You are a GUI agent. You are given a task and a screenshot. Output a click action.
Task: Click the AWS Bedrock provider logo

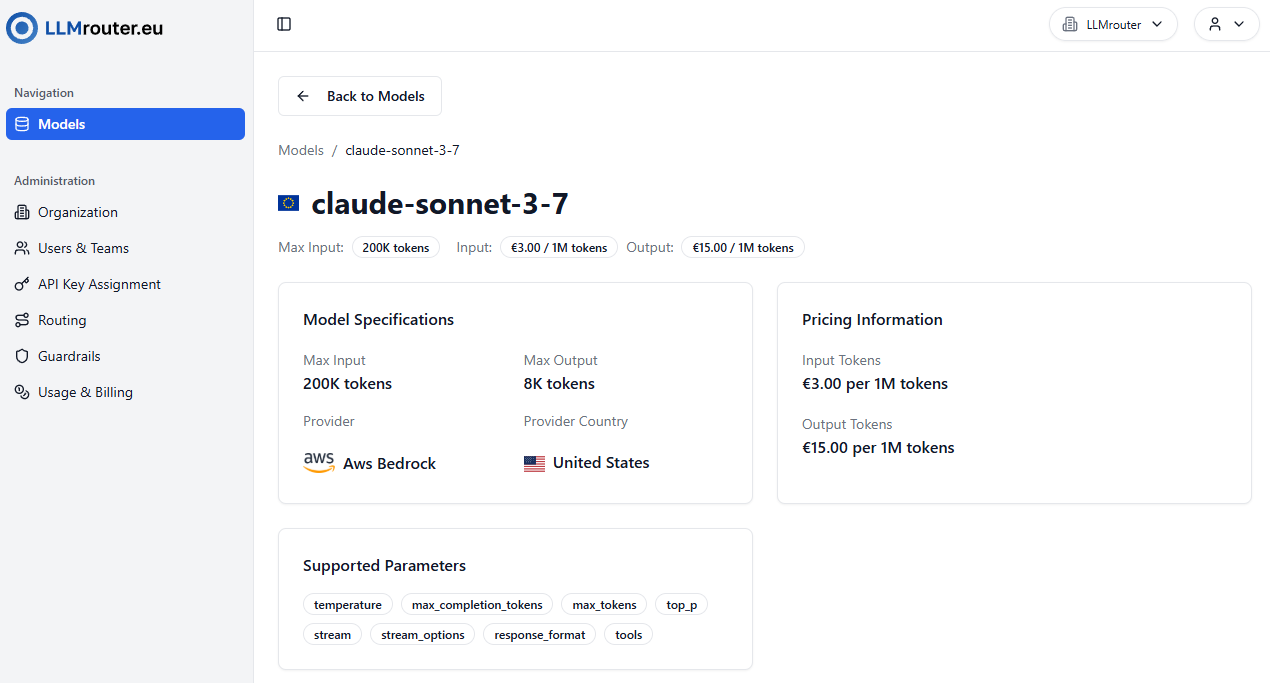[319, 463]
